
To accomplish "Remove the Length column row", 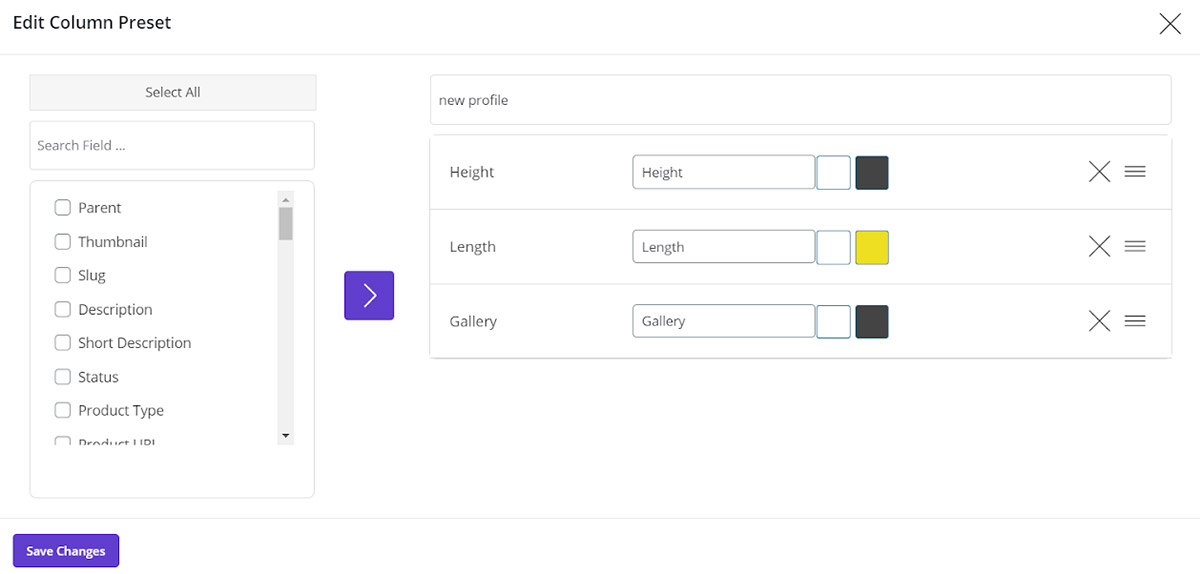I will click(1099, 247).
